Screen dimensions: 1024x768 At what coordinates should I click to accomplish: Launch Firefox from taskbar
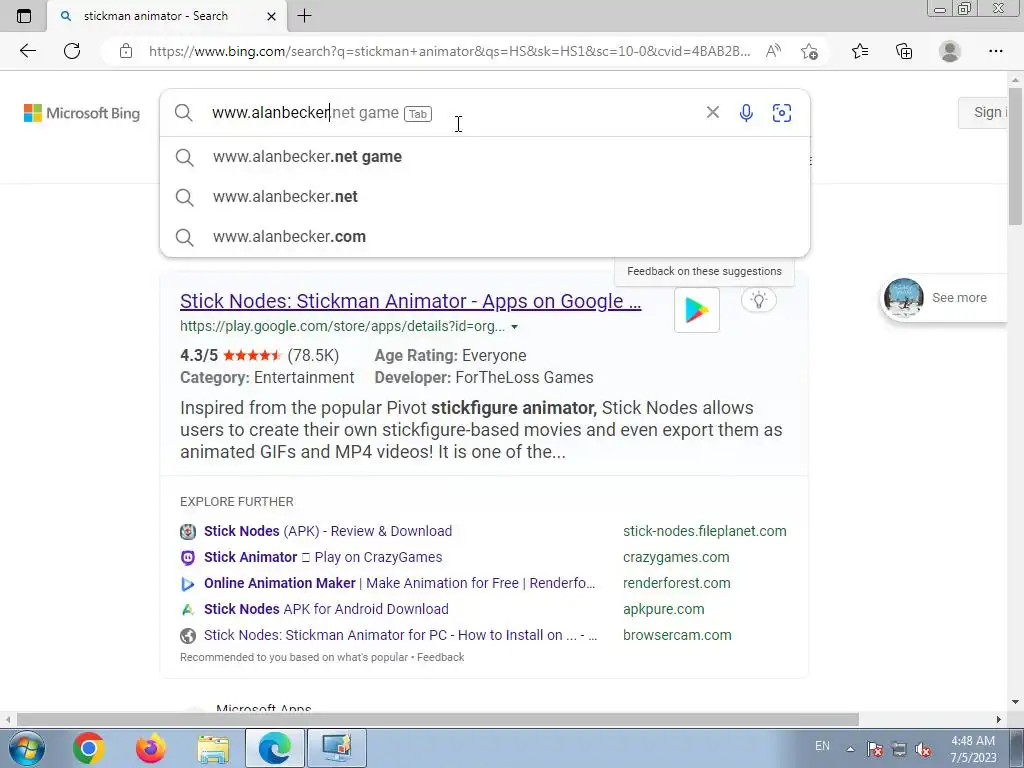pyautogui.click(x=150, y=748)
